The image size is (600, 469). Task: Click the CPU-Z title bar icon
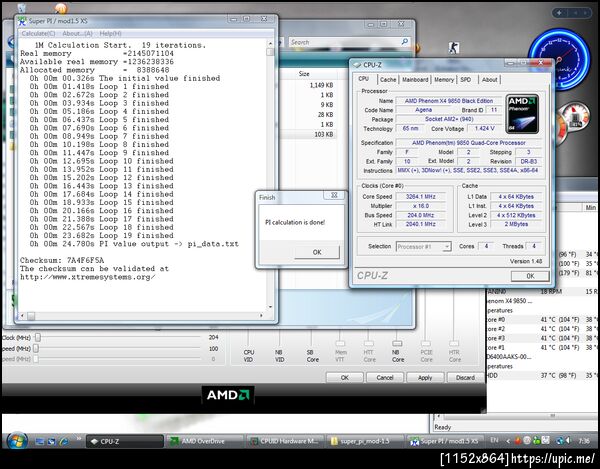(x=357, y=65)
